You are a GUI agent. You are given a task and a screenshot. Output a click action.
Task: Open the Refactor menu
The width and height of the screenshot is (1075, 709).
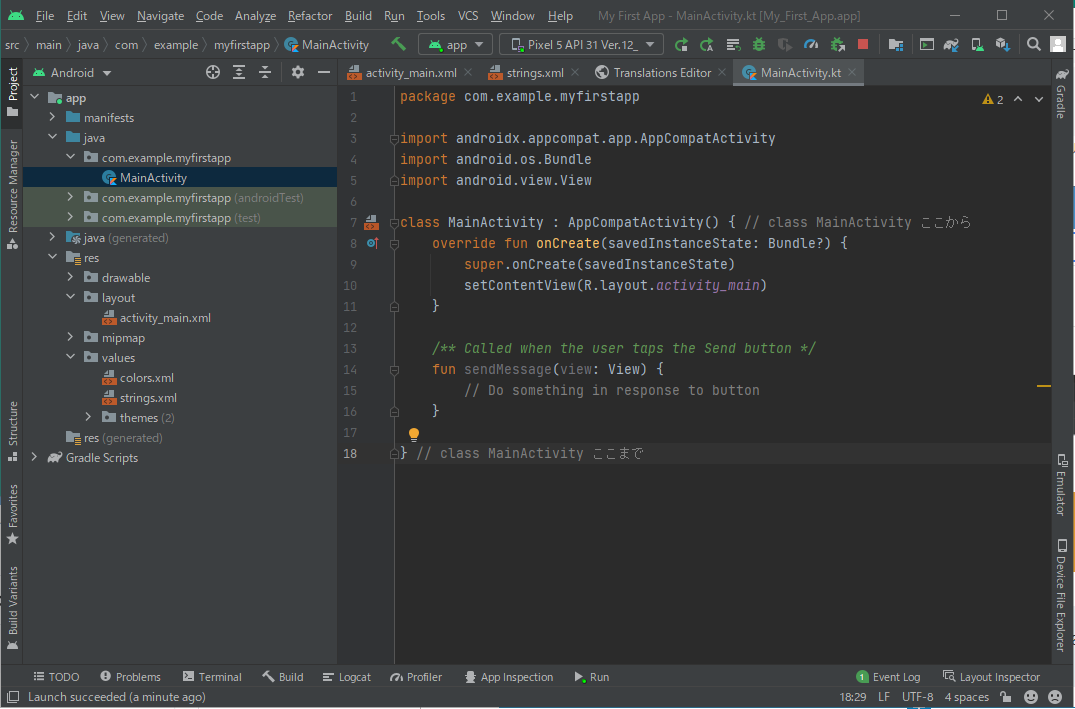310,16
